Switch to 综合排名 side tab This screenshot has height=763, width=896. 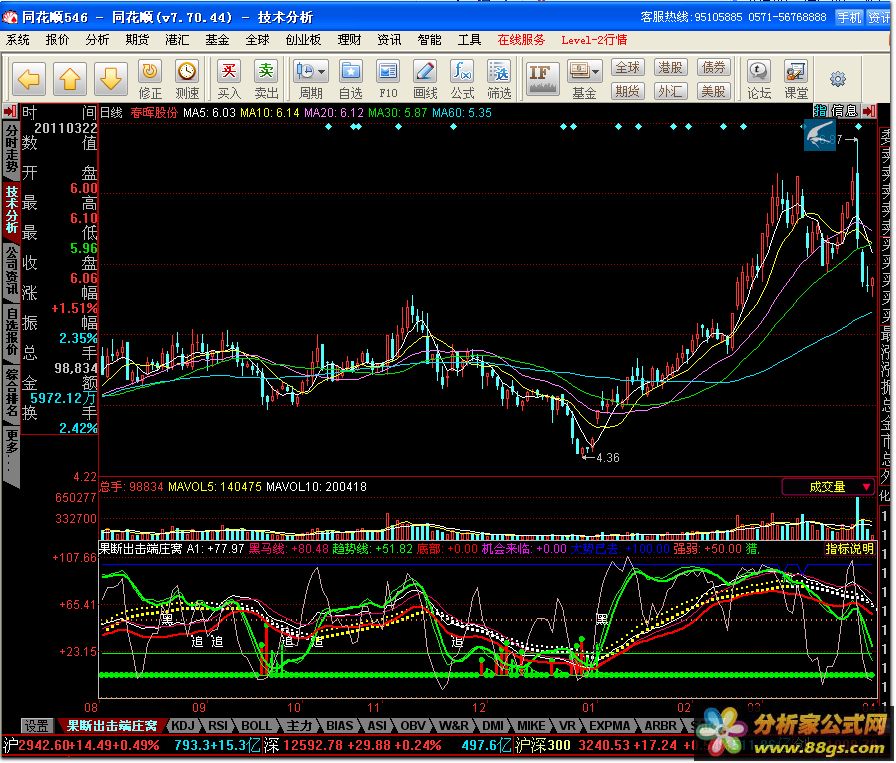11,392
